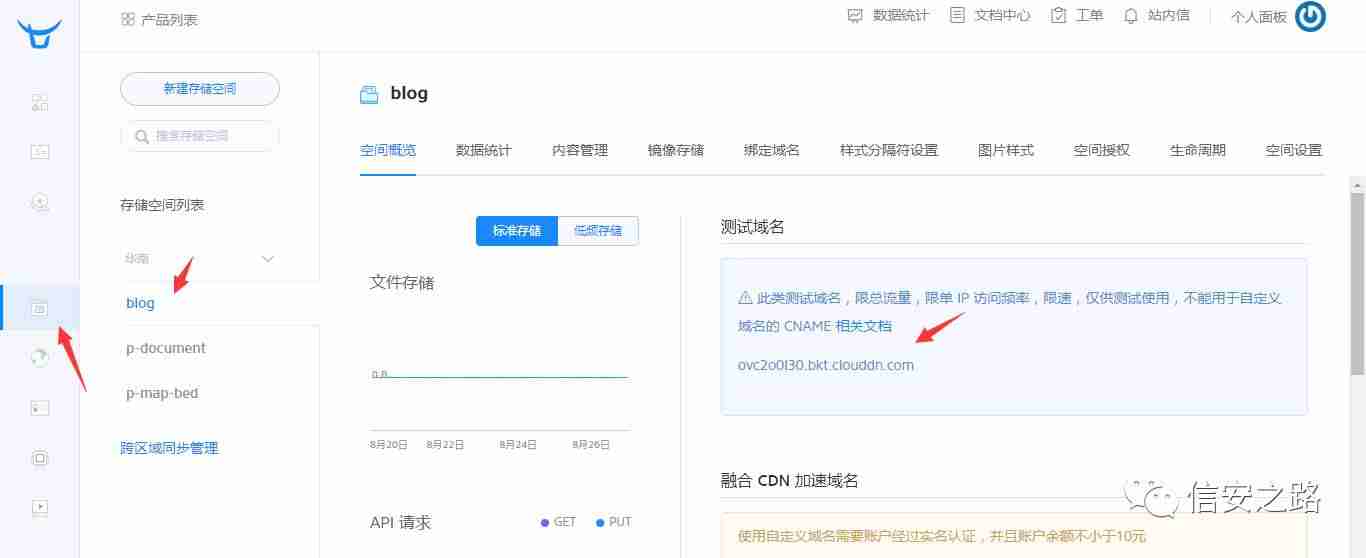Focus the 搜索存储空间 search field
The width and height of the screenshot is (1366, 558).
point(200,136)
